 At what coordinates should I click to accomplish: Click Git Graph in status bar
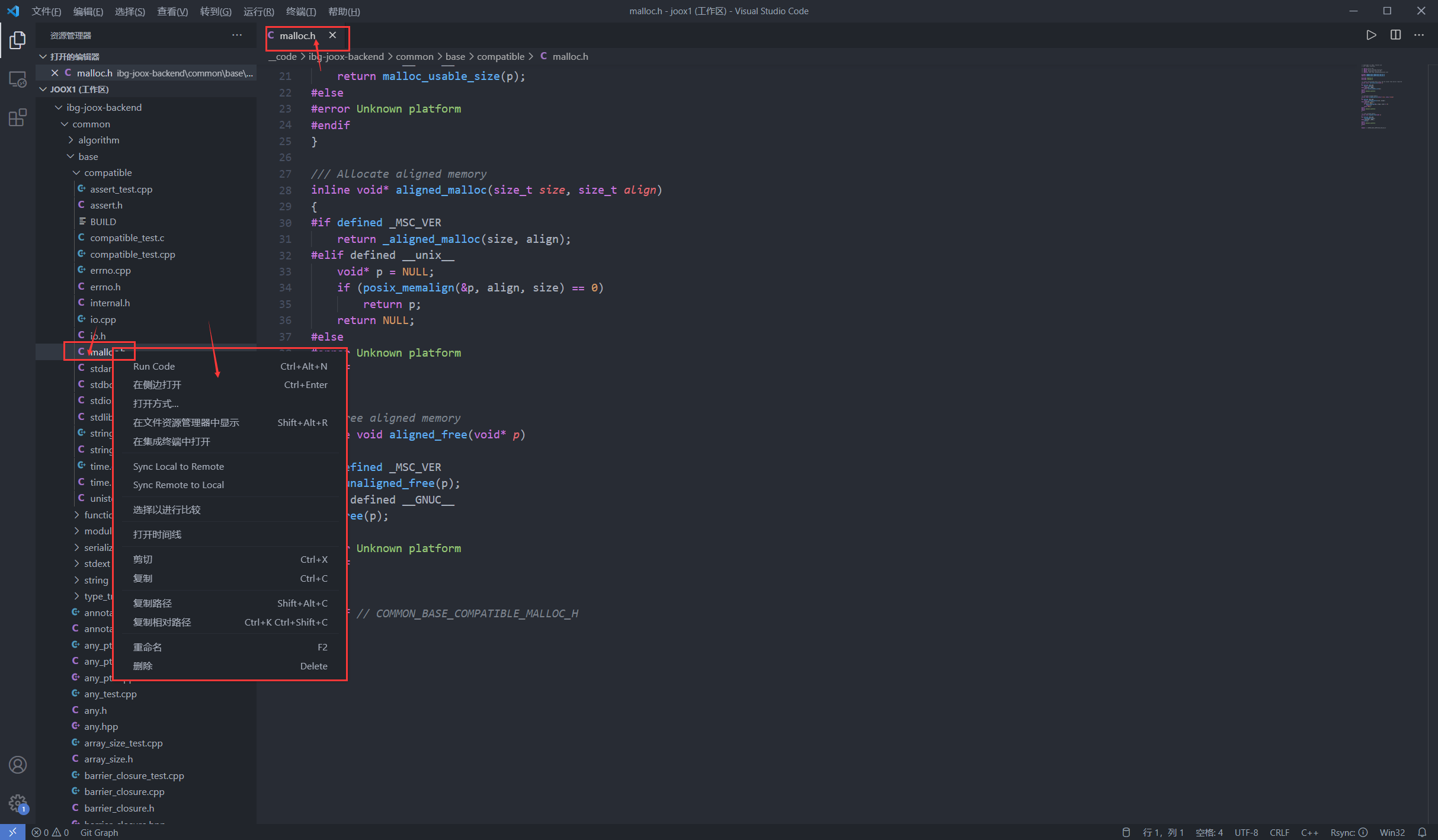(x=99, y=832)
